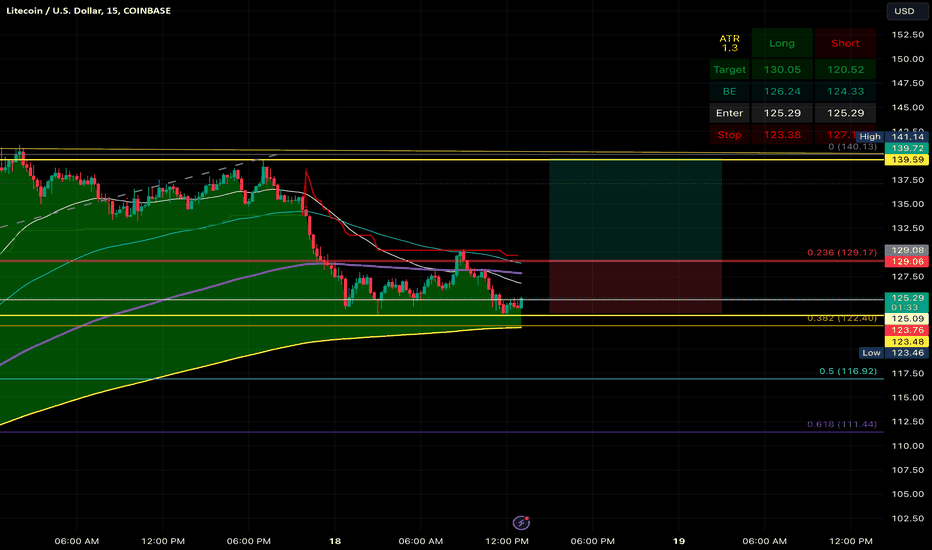
Task: Click the green 139.72 price tag
Action: pos(907,148)
